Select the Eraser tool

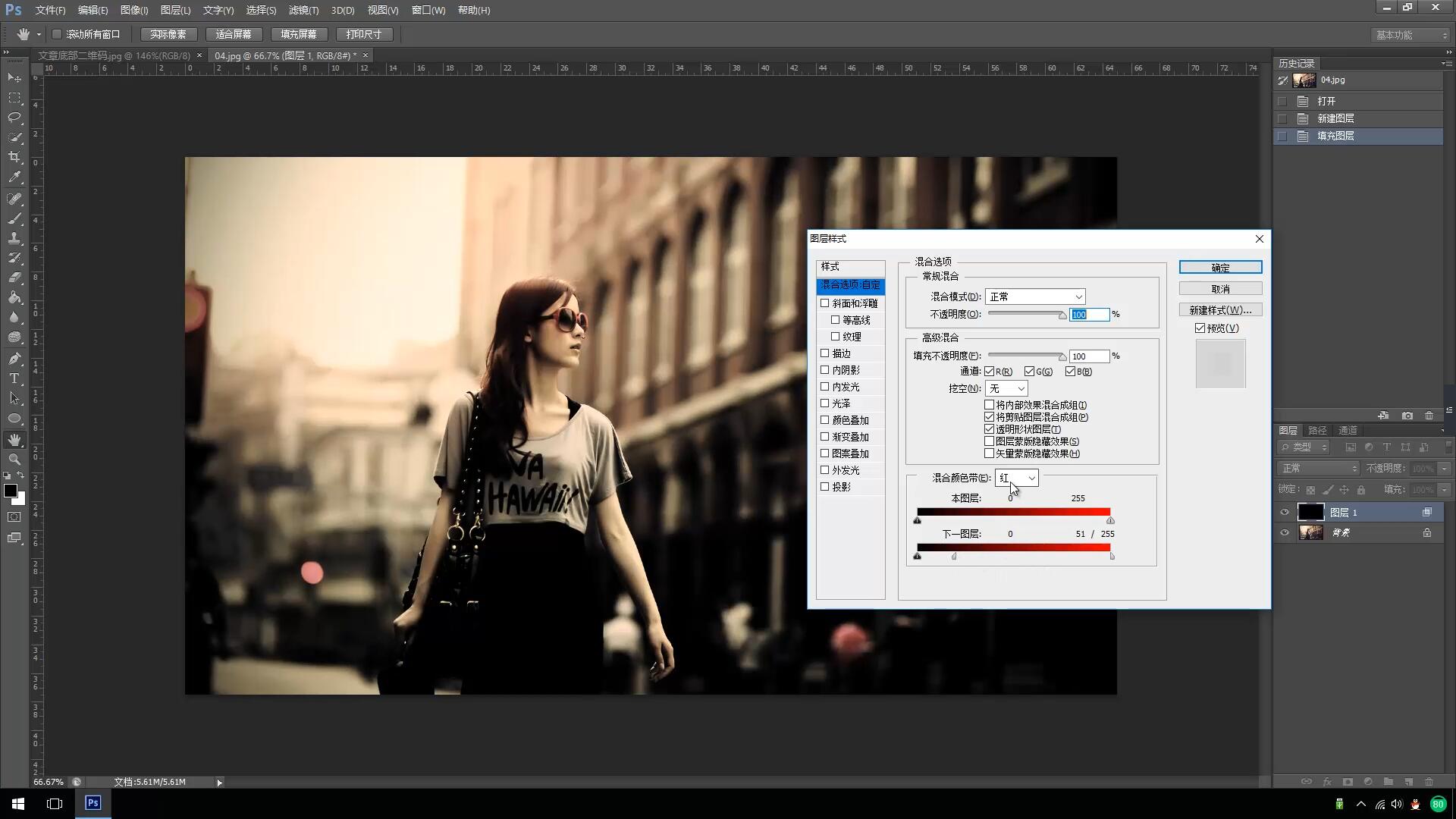(14, 278)
